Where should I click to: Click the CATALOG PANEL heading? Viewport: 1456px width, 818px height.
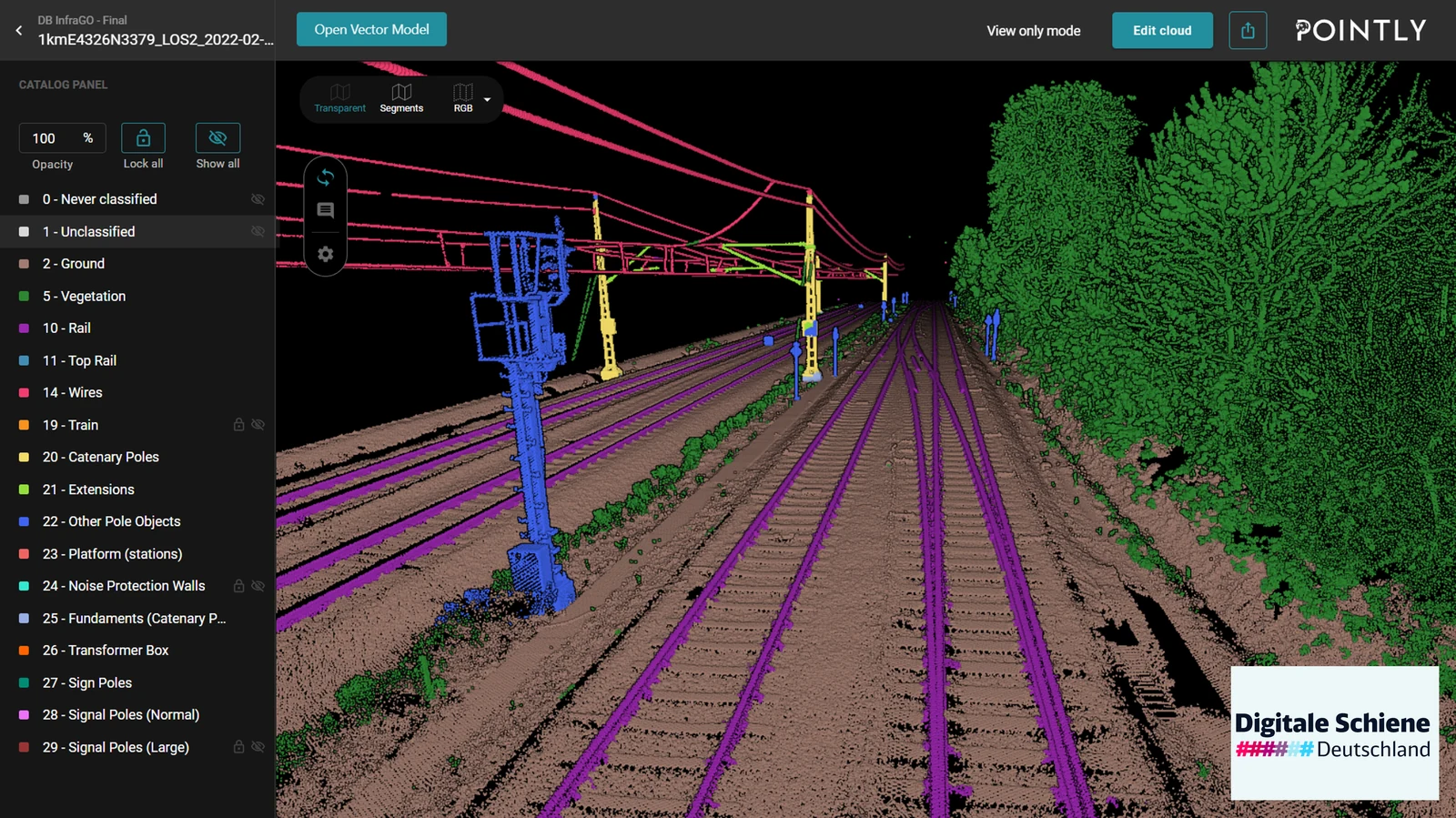point(63,85)
